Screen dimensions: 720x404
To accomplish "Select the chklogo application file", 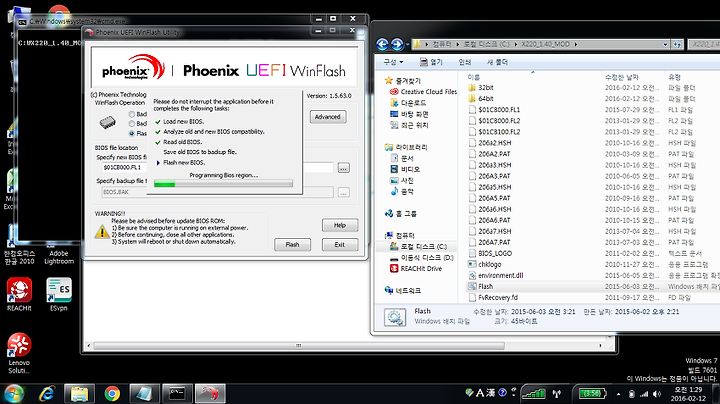I will point(489,264).
